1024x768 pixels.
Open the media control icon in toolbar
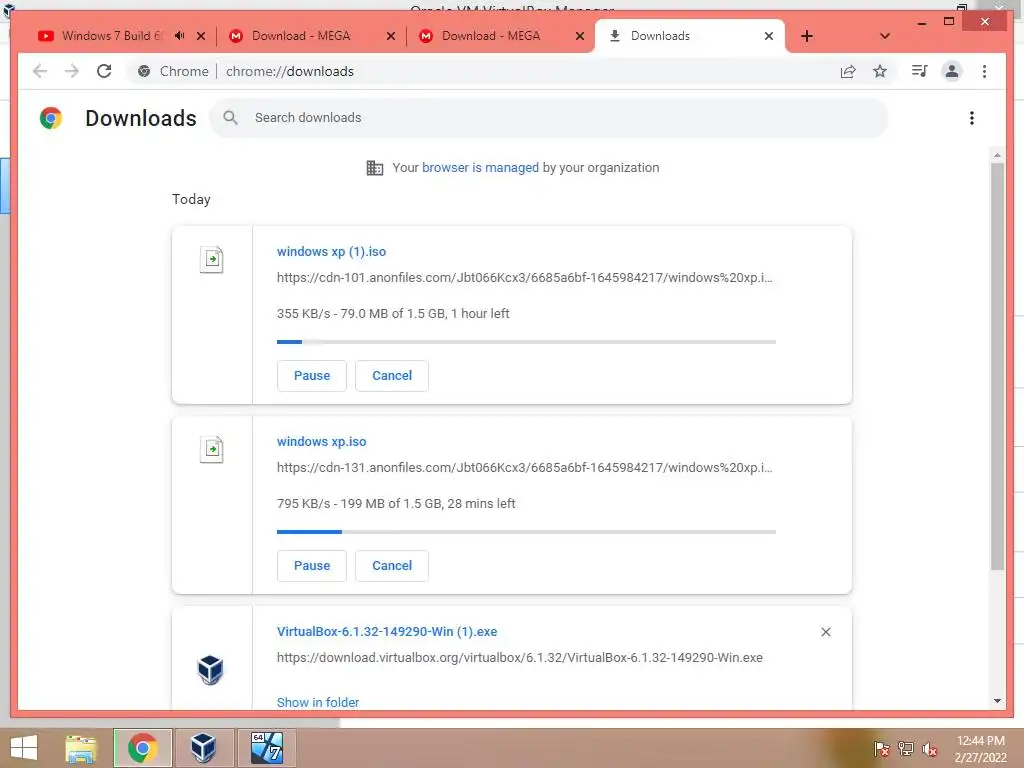[x=920, y=71]
